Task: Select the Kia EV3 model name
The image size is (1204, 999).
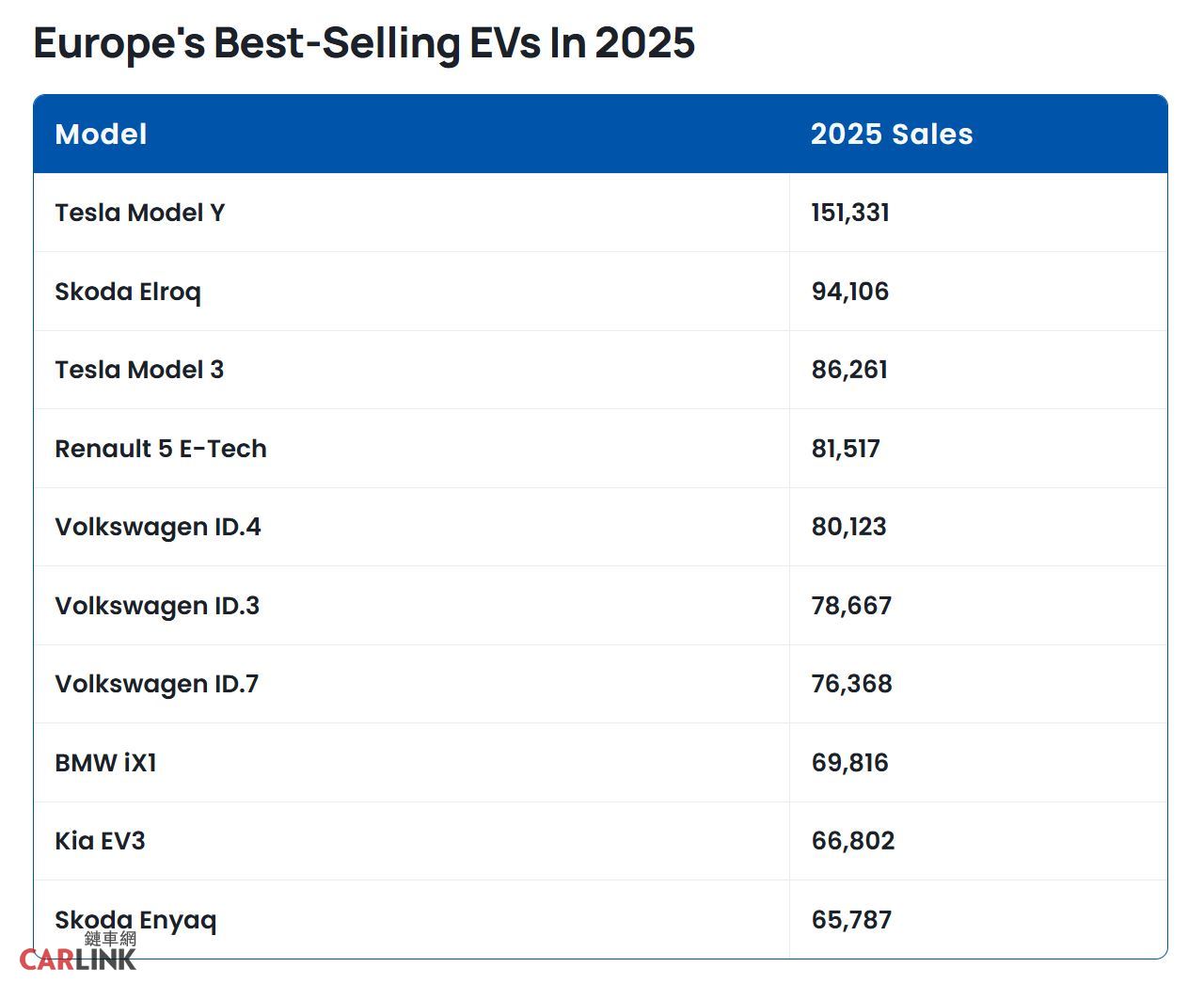Action: (101, 841)
